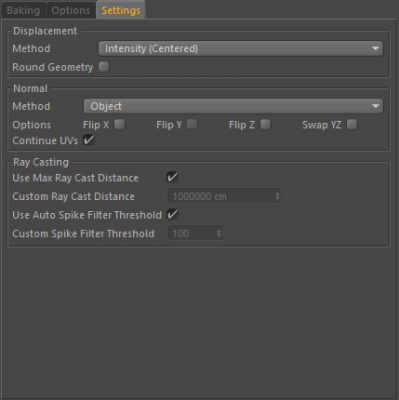Uncheck the Continue UVs checkbox
Viewport: 399px width, 400px height.
pyautogui.click(x=89, y=140)
